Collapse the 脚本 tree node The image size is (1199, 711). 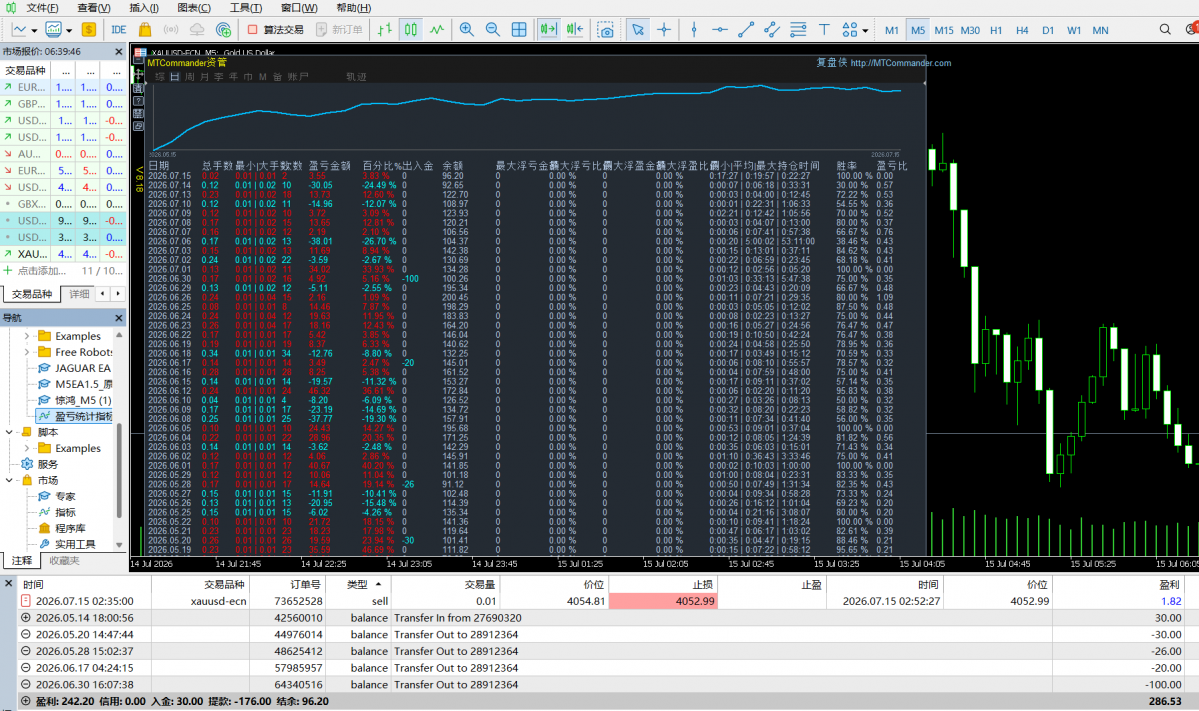pyautogui.click(x=9, y=432)
